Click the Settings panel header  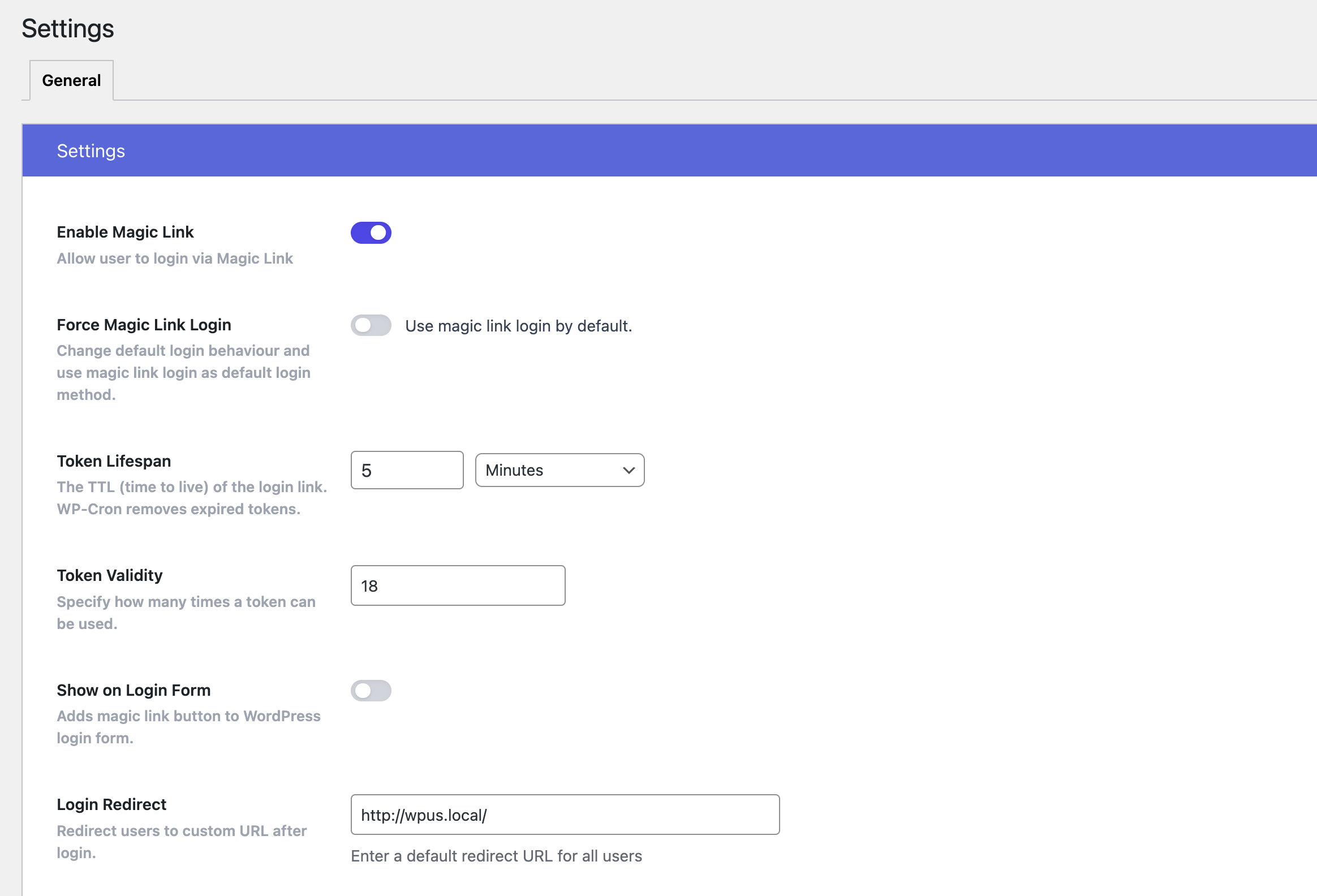coord(91,150)
